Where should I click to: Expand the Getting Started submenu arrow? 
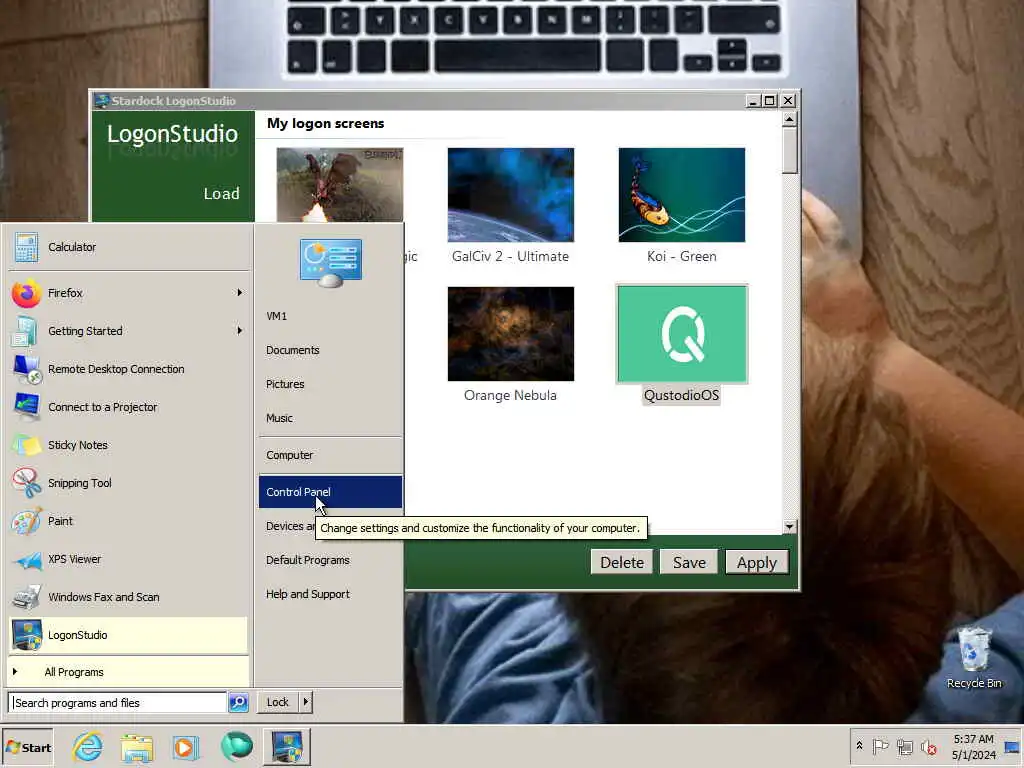(x=240, y=331)
